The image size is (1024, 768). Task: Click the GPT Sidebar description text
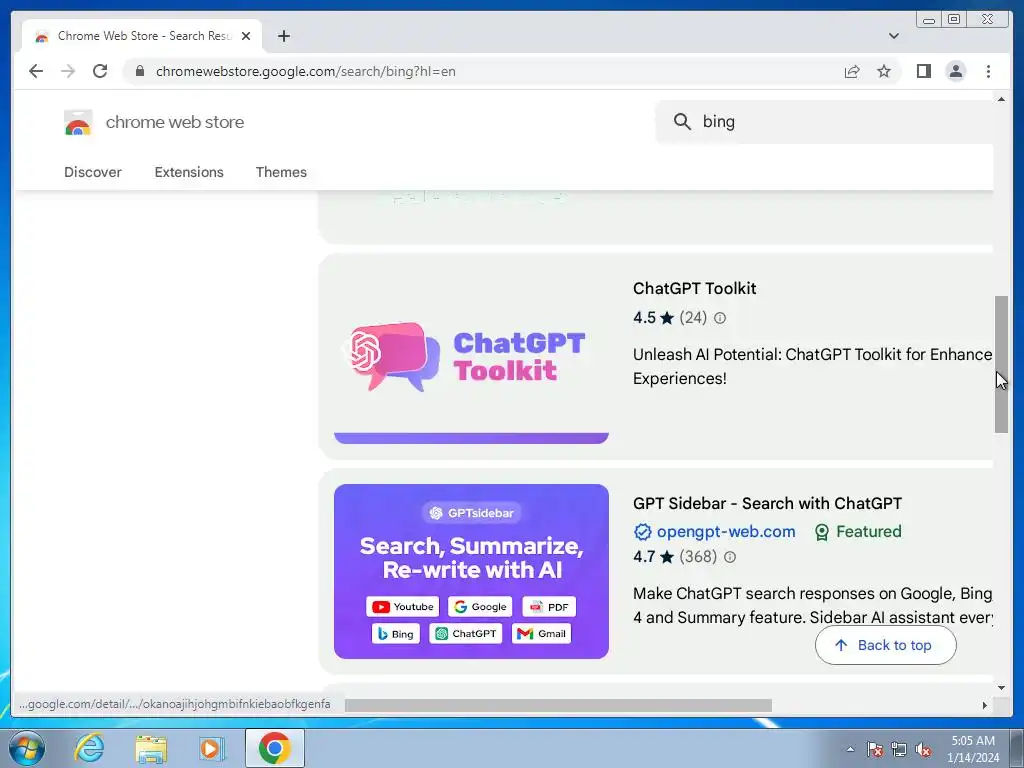[812, 605]
